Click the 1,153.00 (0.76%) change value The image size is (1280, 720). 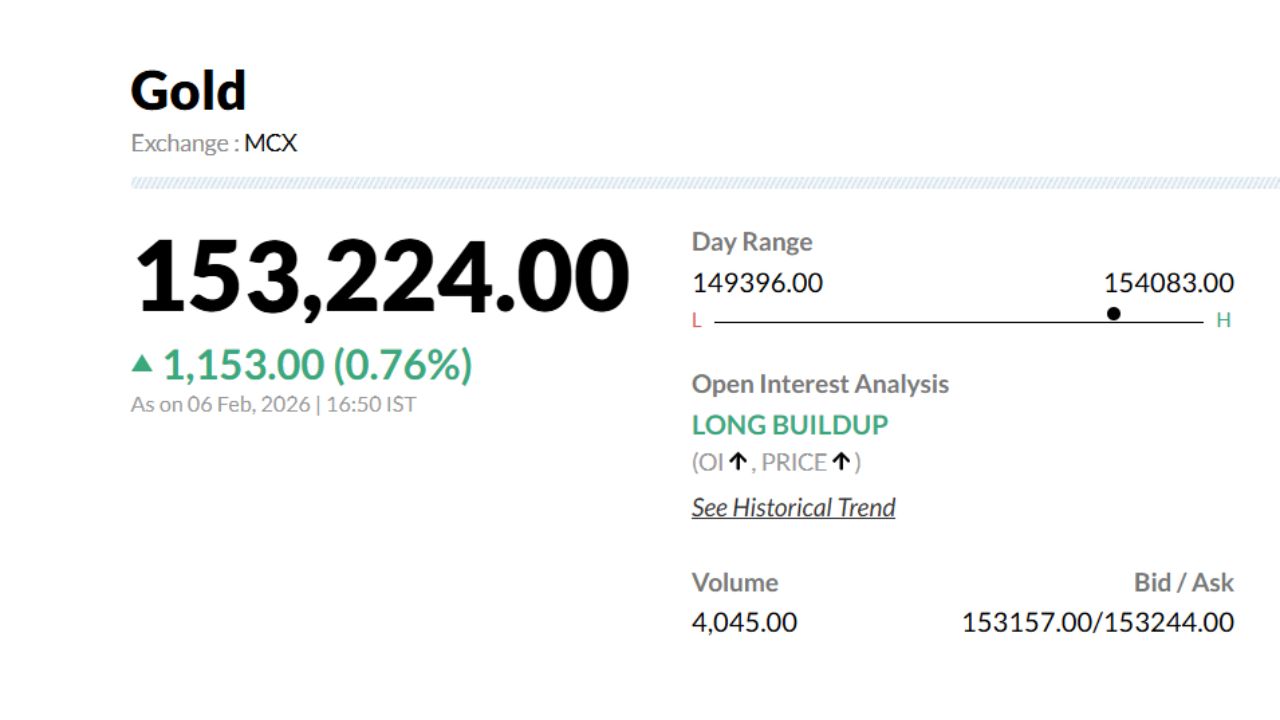317,366
